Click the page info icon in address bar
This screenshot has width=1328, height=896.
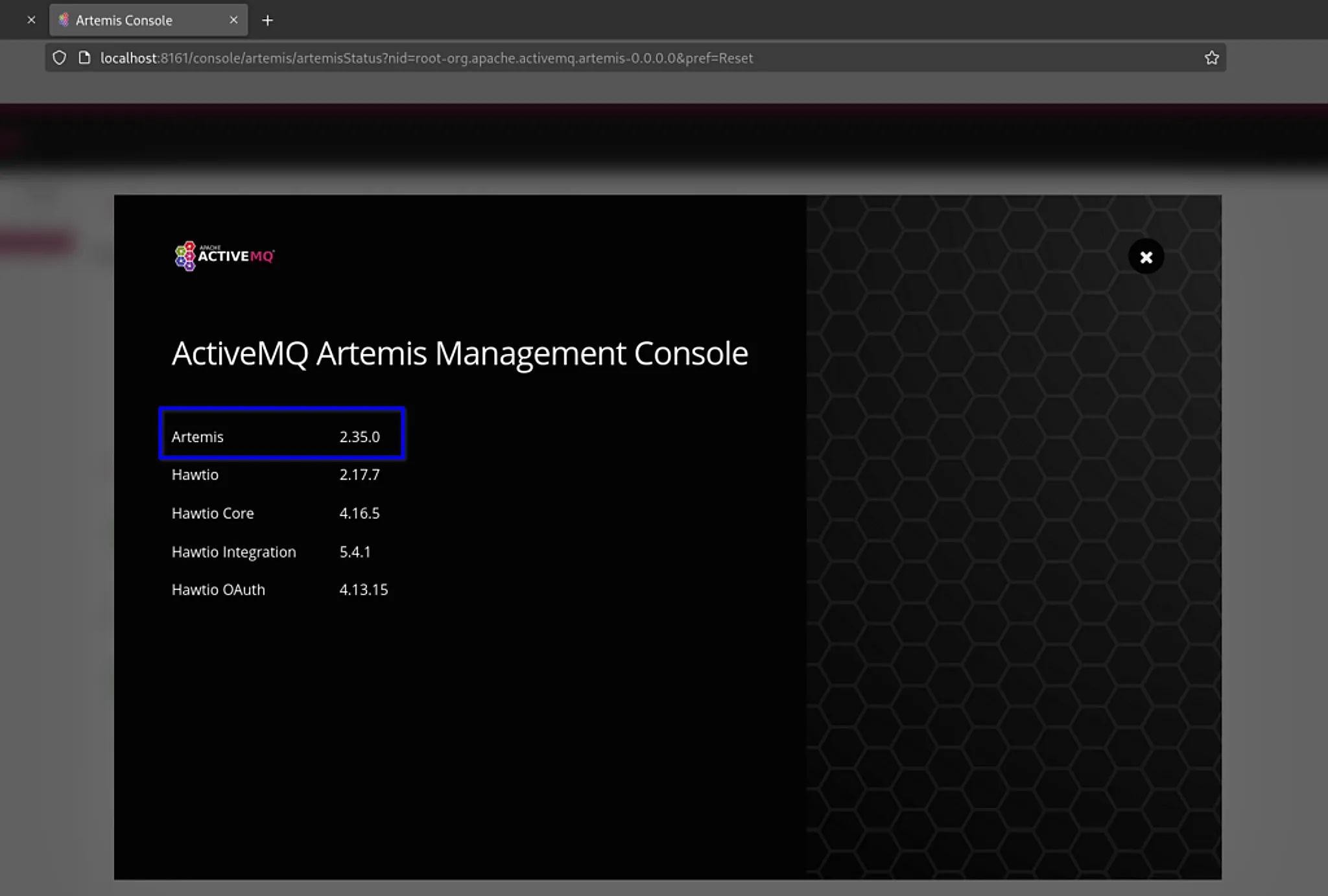point(84,58)
